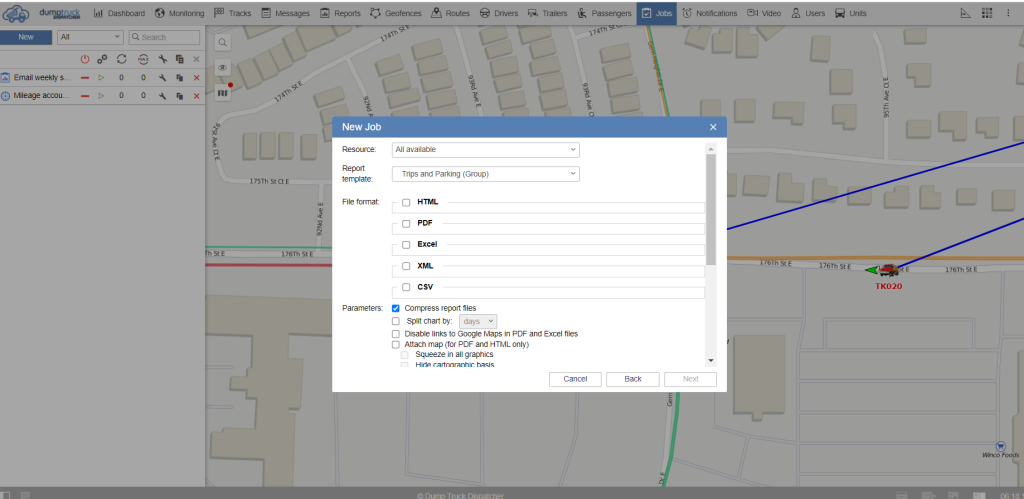Enable Attach map for PDF and HTML
This screenshot has width=1024, height=499.
[396, 344]
